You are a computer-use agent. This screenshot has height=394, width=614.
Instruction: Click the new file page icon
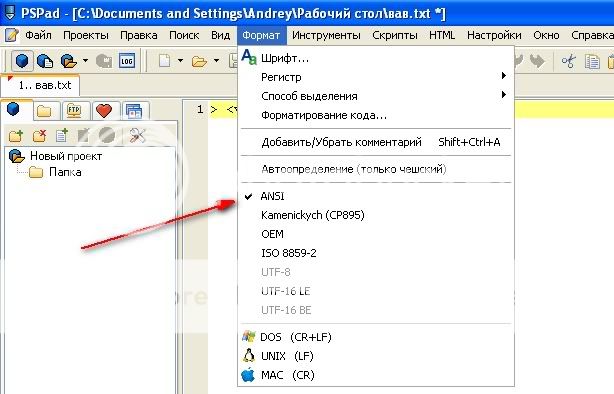[164, 61]
